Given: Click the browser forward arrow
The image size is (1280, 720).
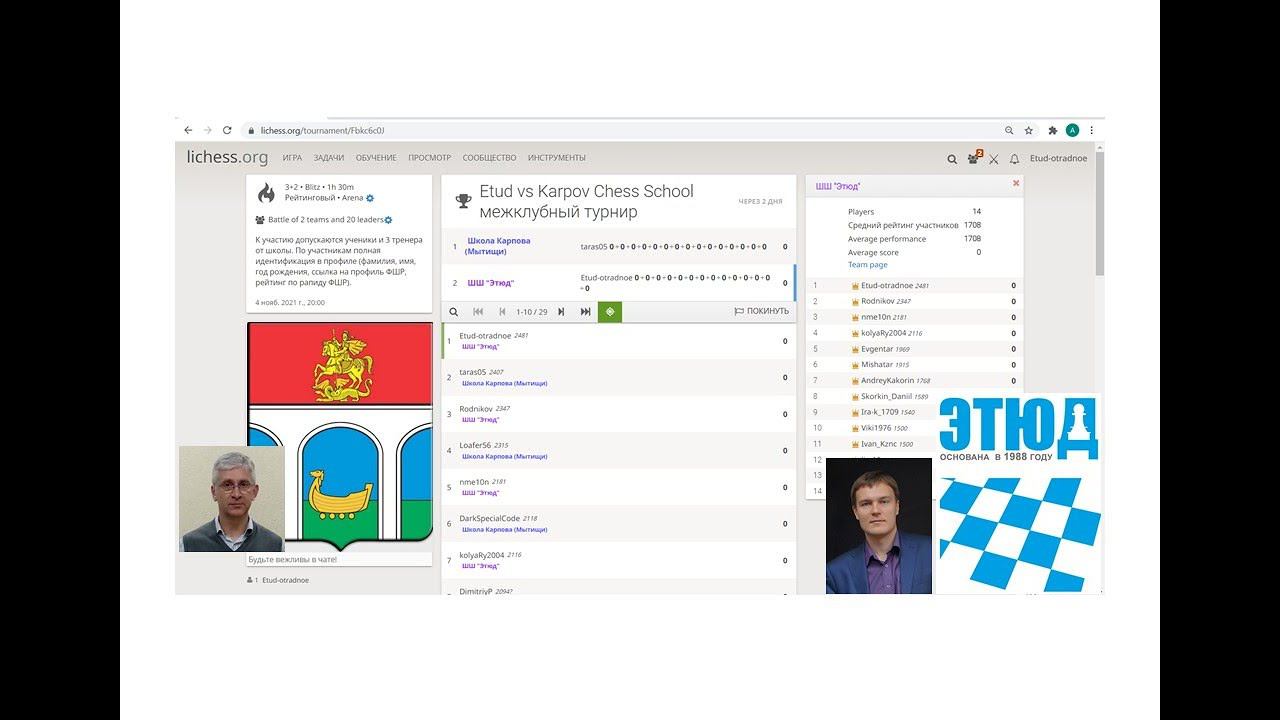Looking at the screenshot, I should pos(207,130).
